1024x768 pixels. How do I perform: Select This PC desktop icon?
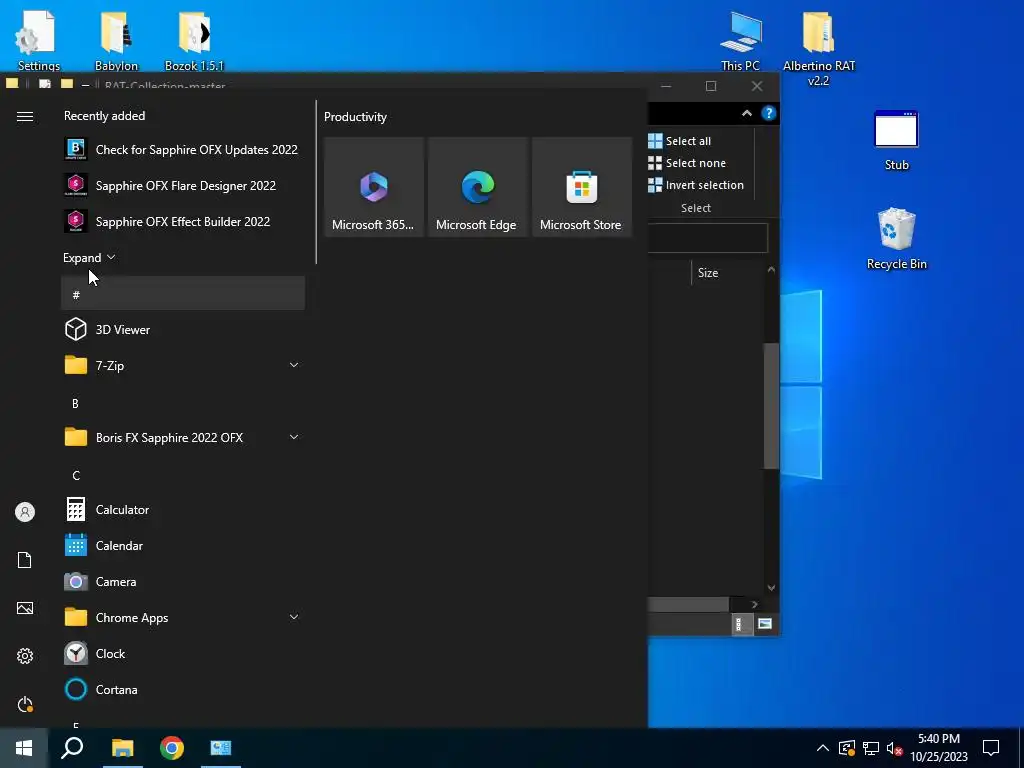[x=741, y=40]
